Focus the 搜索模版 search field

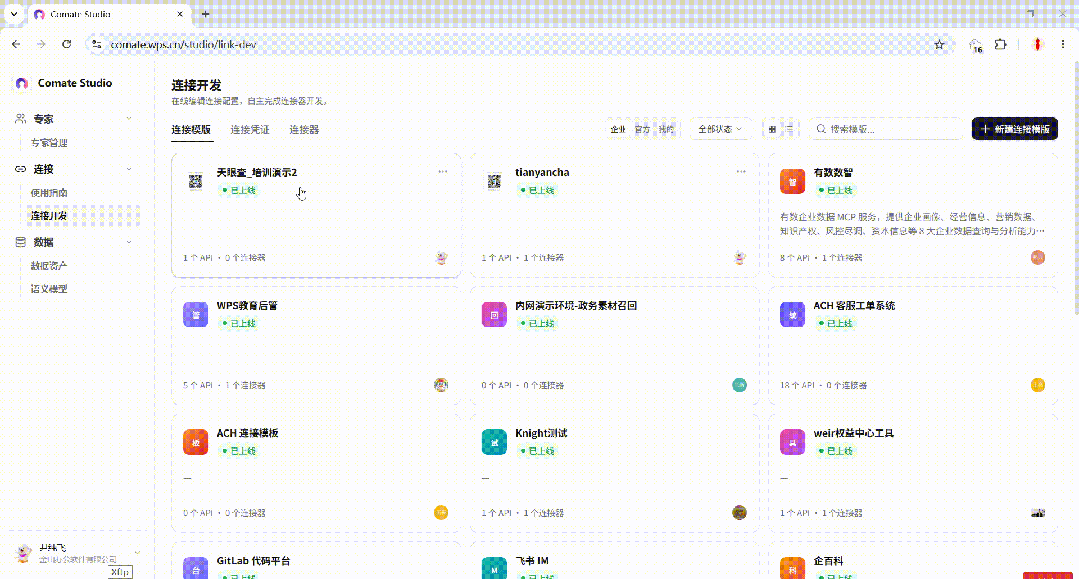(x=886, y=129)
